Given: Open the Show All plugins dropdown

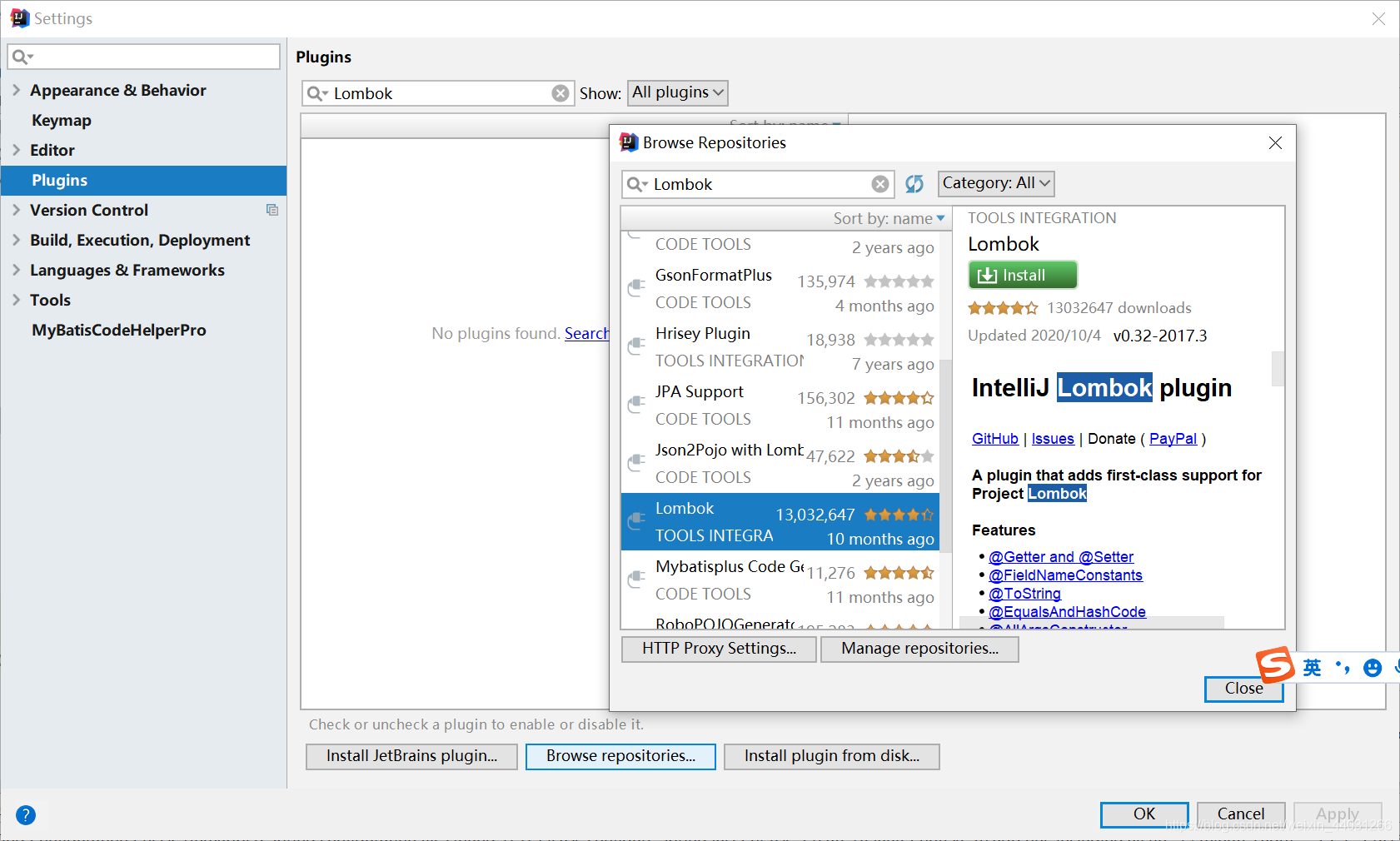Looking at the screenshot, I should tap(677, 92).
